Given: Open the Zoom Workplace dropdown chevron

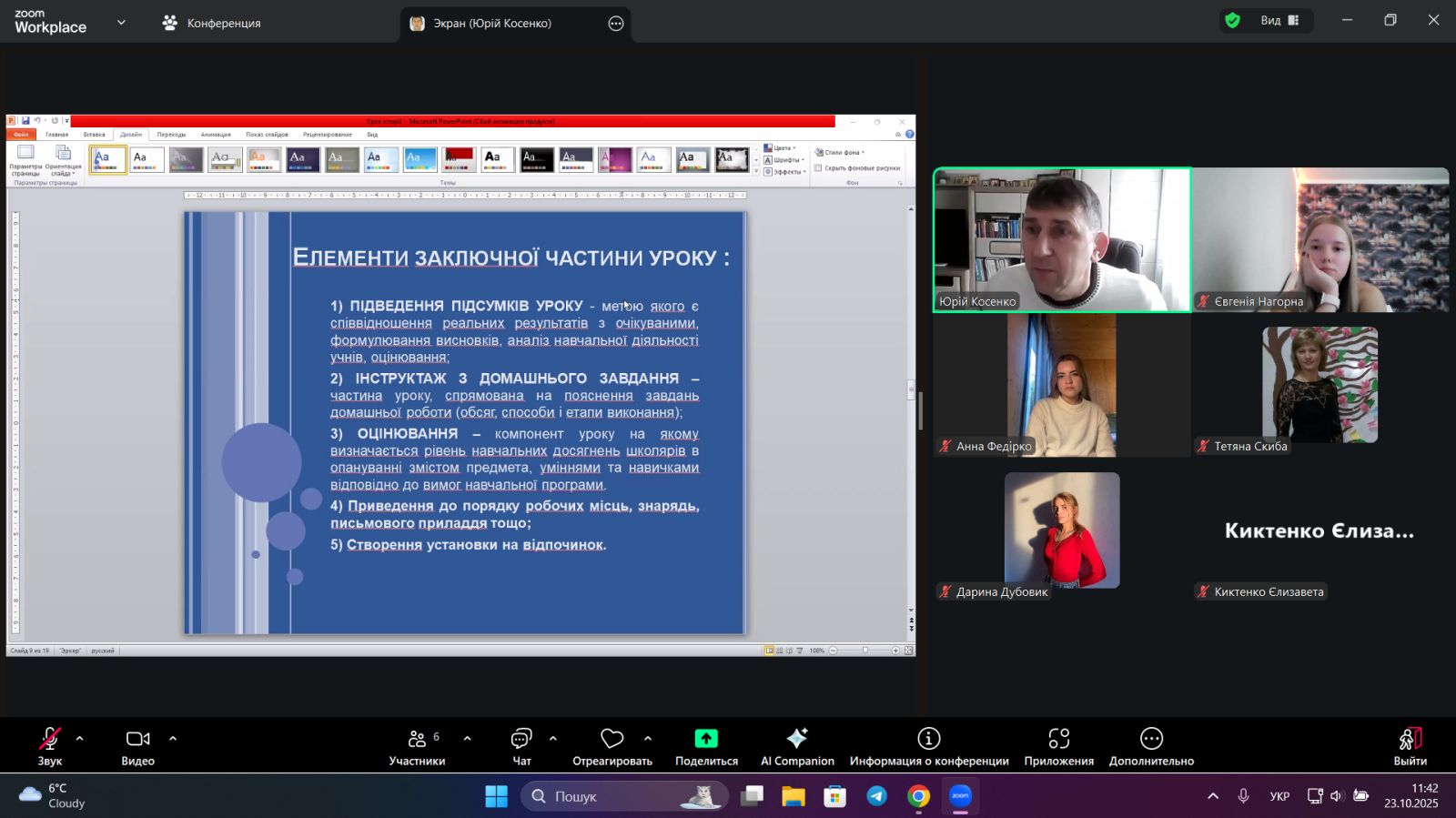Looking at the screenshot, I should click(x=121, y=23).
